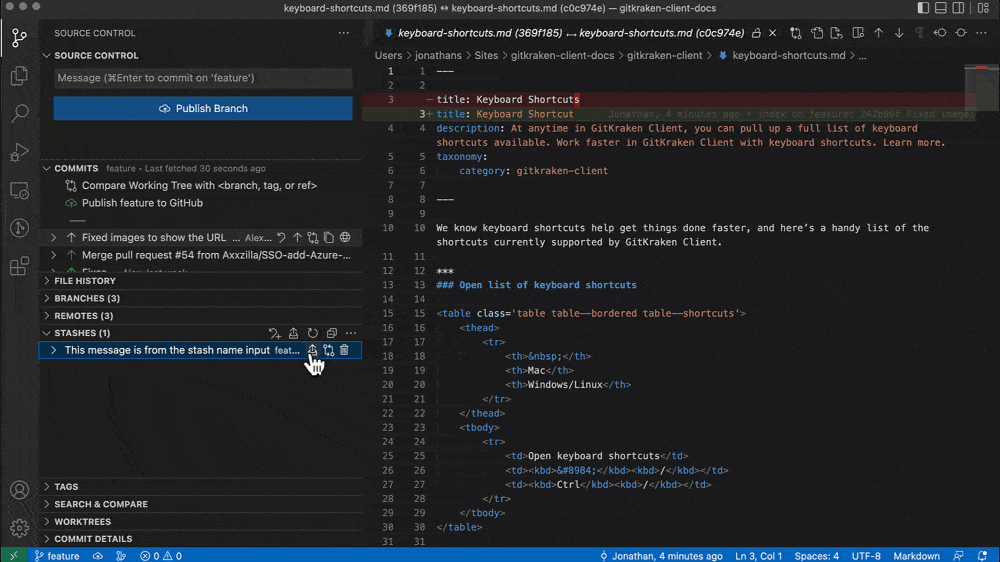The height and width of the screenshot is (562, 1000).
Task: Click Markdown language mode in status bar
Action: 915,556
